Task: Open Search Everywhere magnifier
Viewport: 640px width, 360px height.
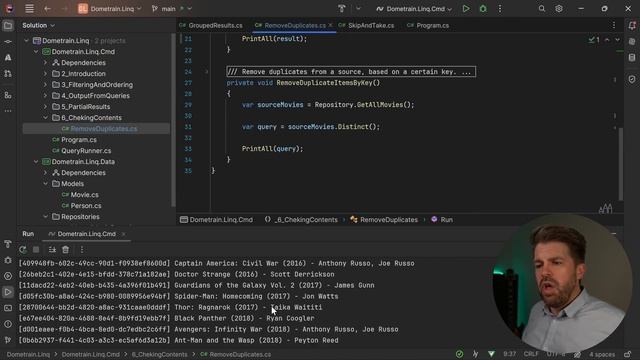Action: point(542,9)
